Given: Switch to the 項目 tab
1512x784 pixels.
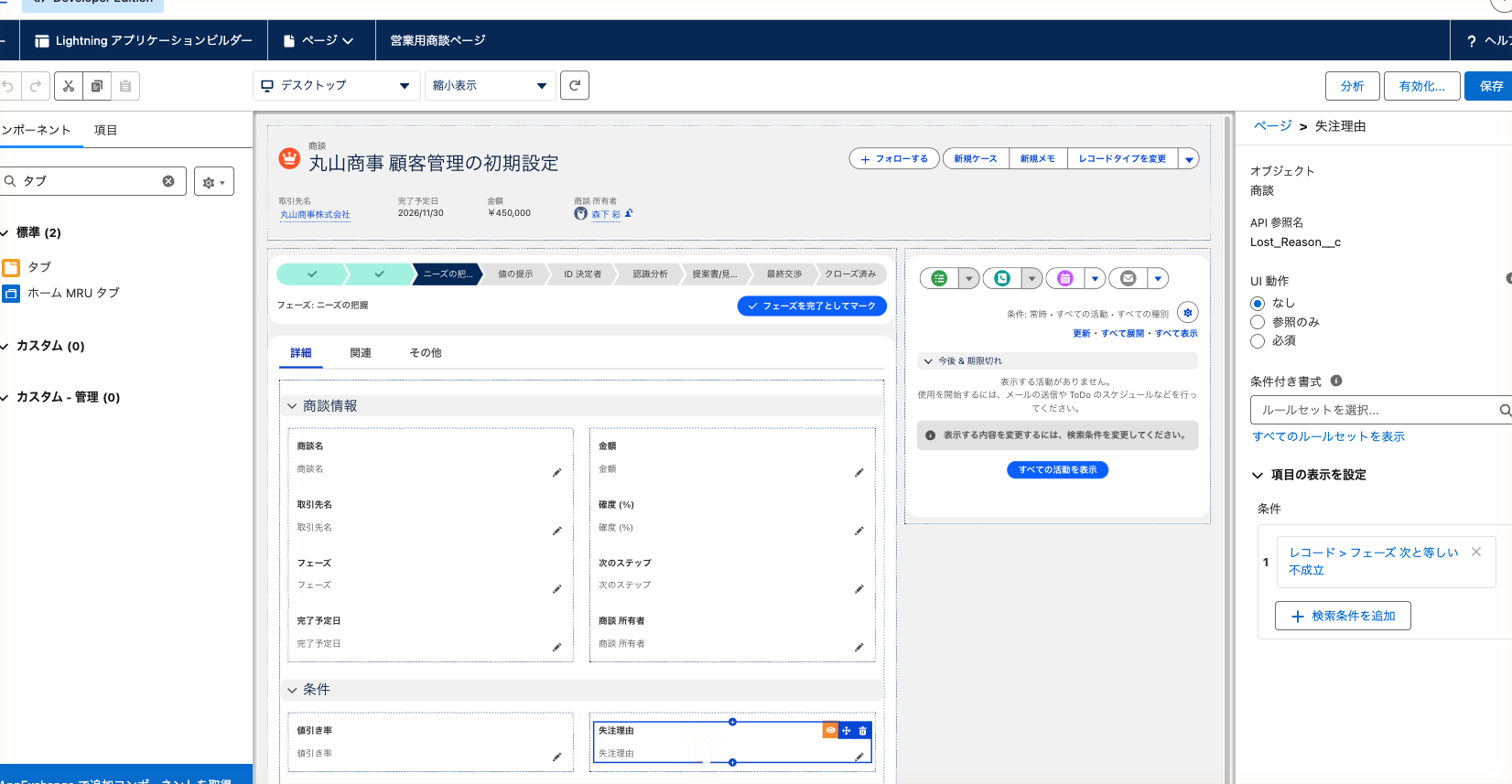Looking at the screenshot, I should 106,130.
